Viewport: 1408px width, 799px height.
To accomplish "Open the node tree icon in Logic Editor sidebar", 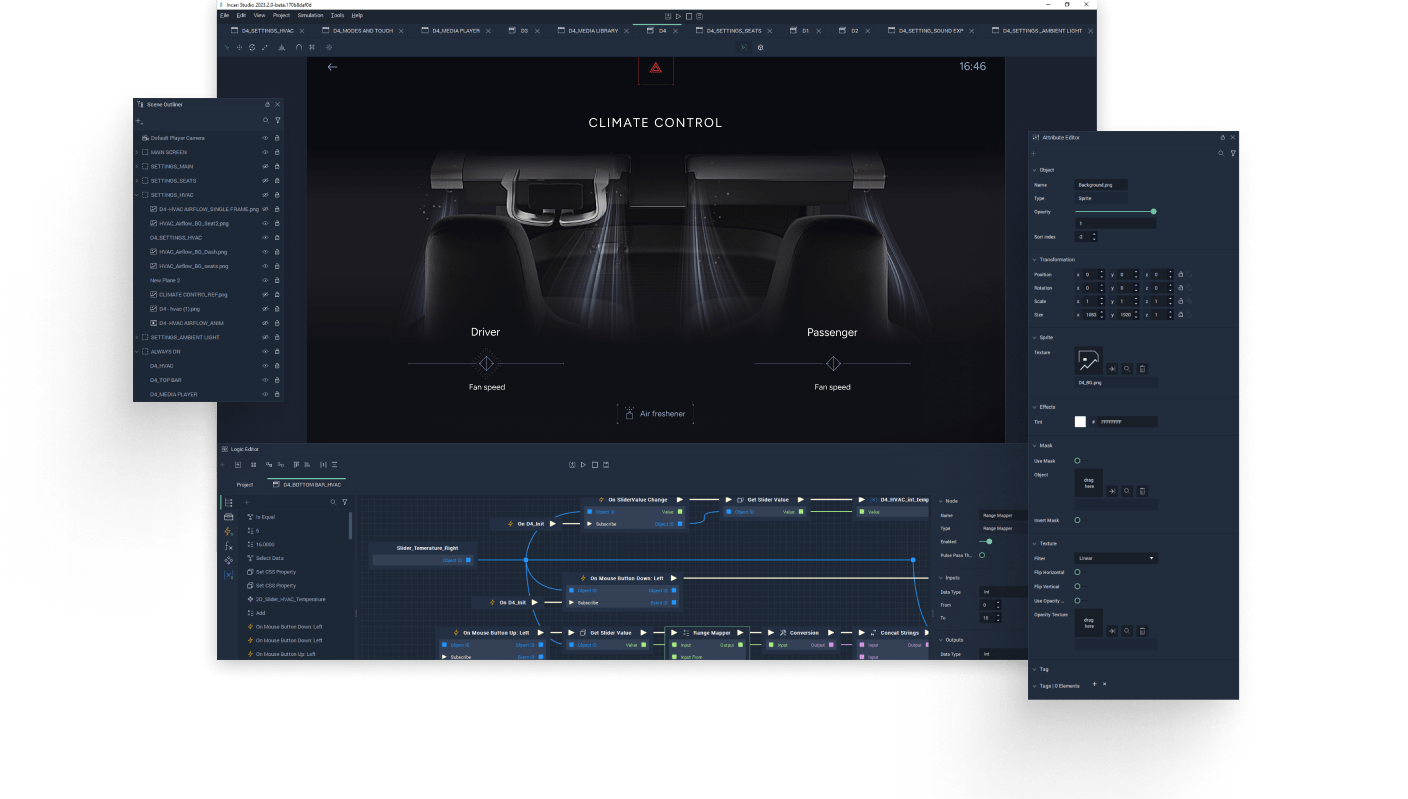I will 228,502.
